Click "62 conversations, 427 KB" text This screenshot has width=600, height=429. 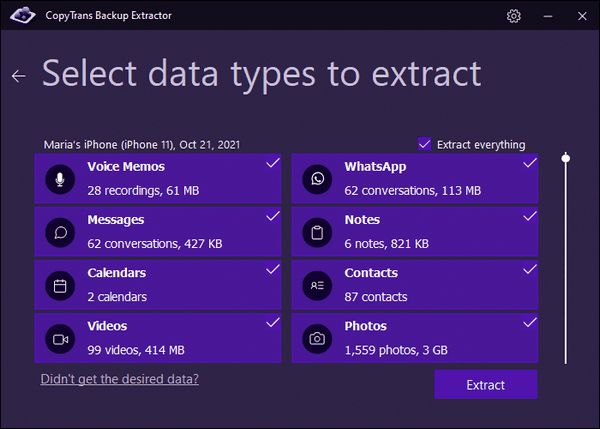click(155, 244)
